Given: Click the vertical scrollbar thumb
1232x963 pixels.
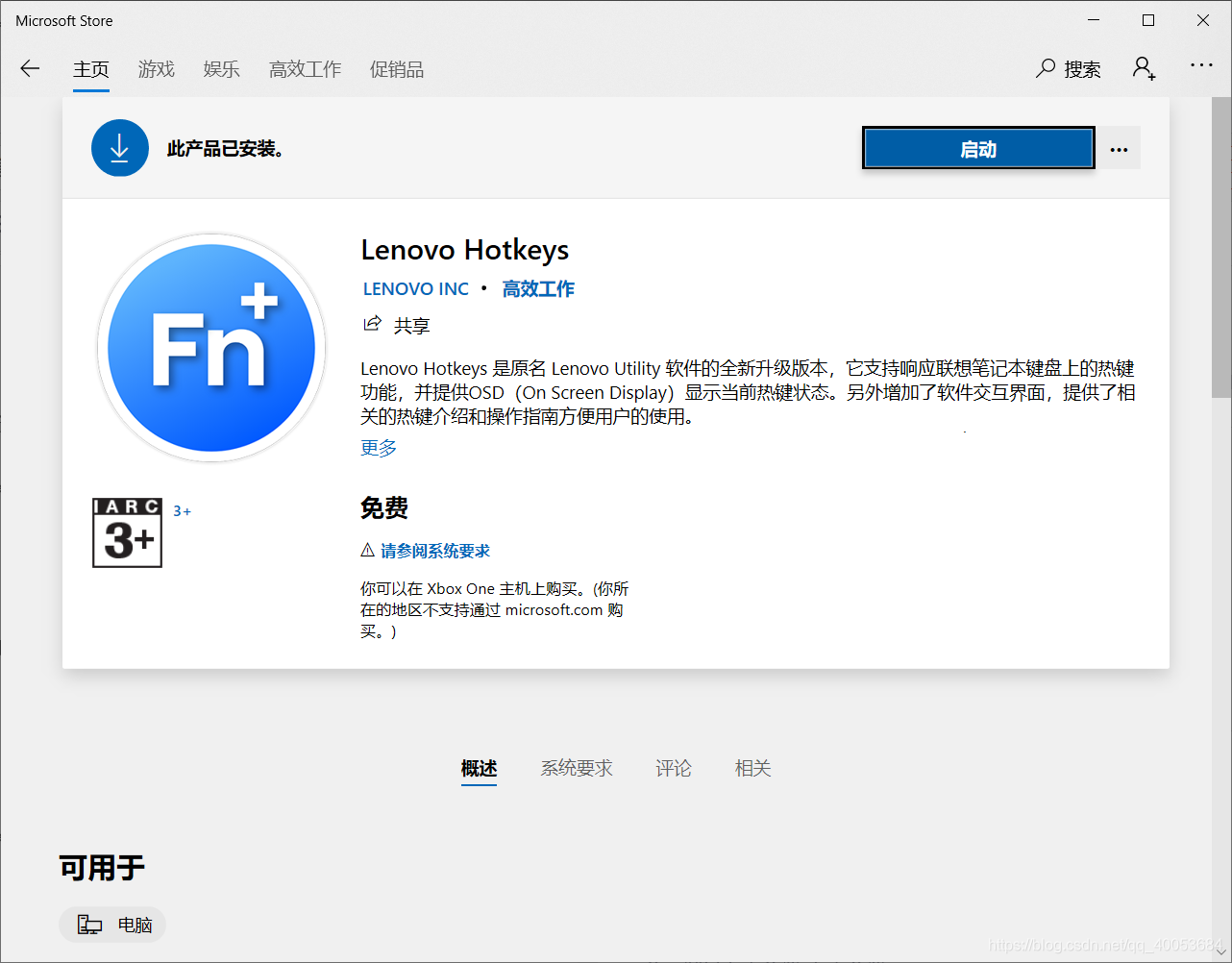Looking at the screenshot, I should click(x=1221, y=247).
